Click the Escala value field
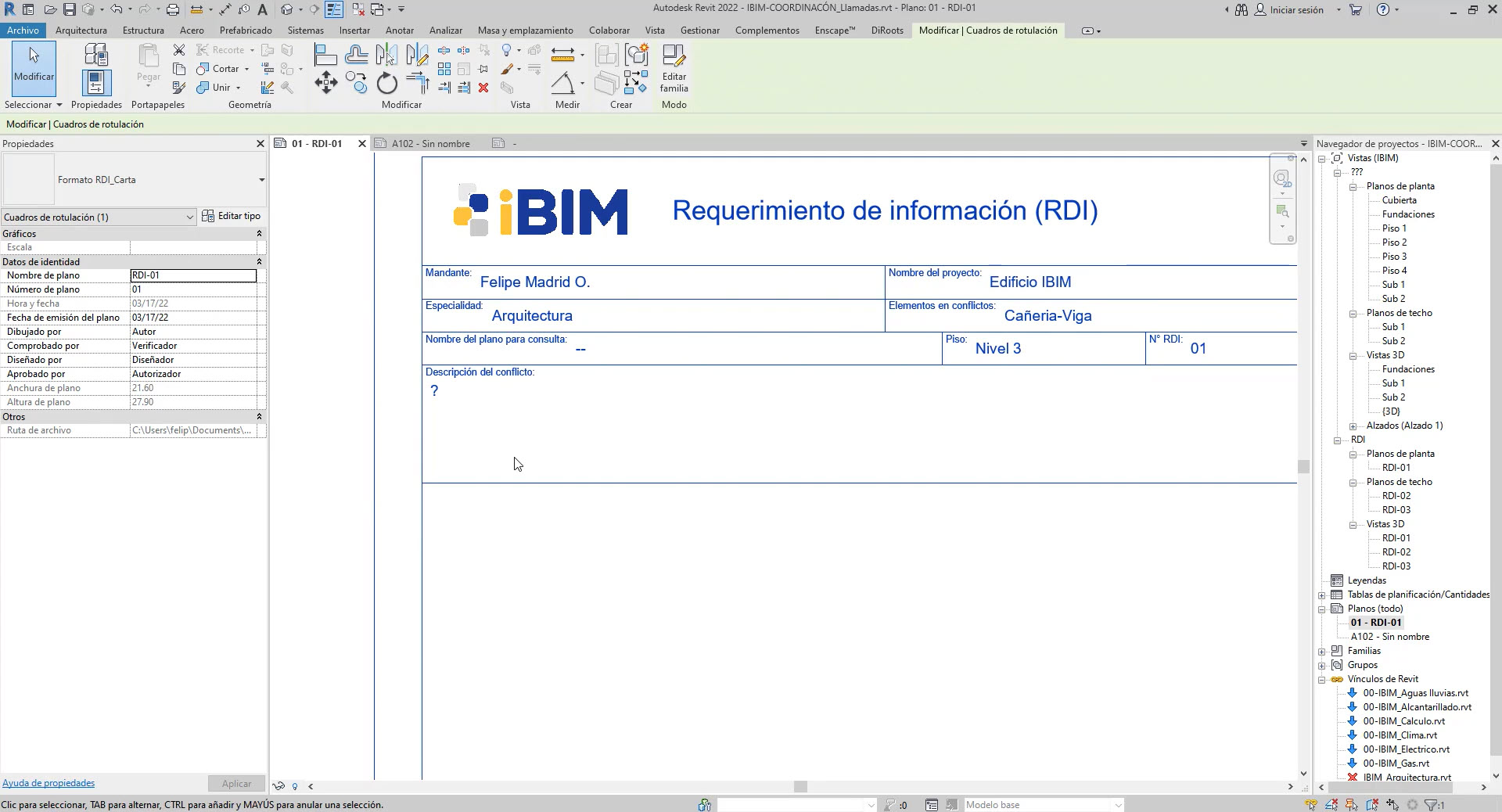This screenshot has height=812, width=1502. tap(194, 247)
